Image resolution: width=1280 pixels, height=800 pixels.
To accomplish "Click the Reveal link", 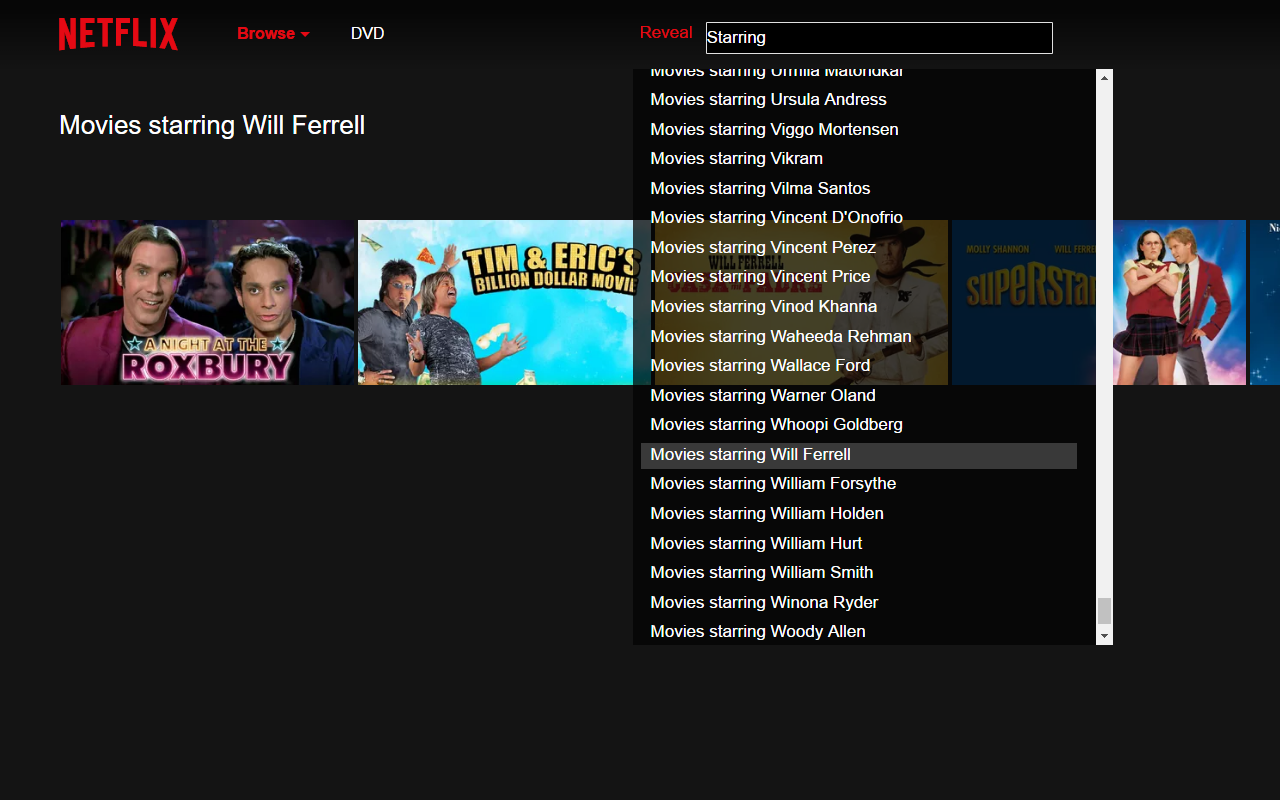I will 666,32.
